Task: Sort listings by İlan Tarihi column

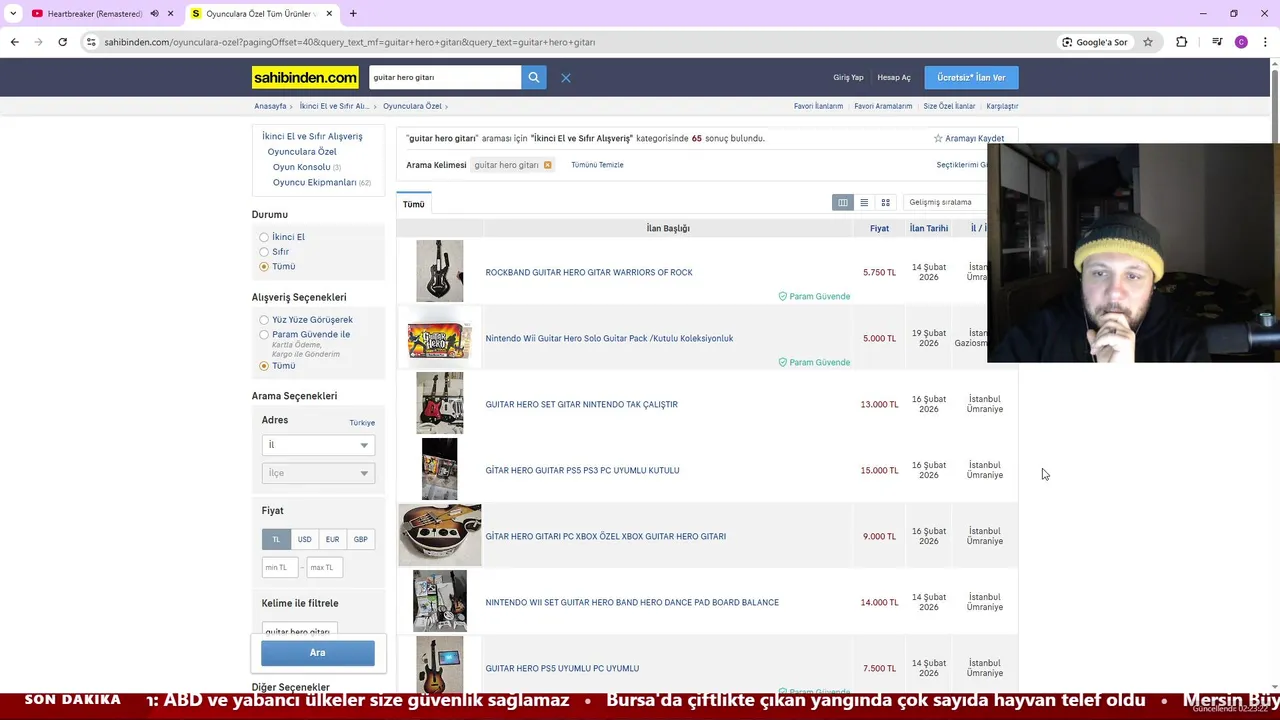Action: pos(929,228)
